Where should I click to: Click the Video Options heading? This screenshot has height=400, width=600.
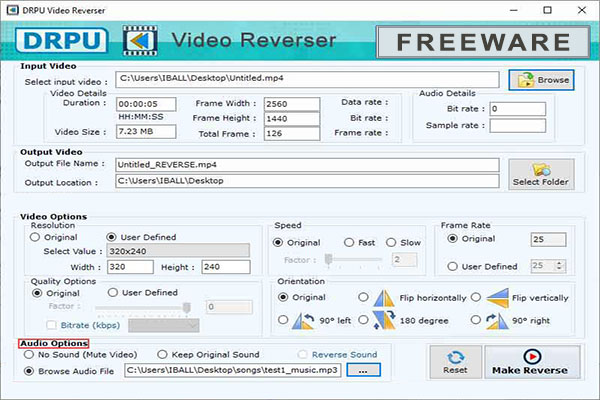click(x=54, y=217)
